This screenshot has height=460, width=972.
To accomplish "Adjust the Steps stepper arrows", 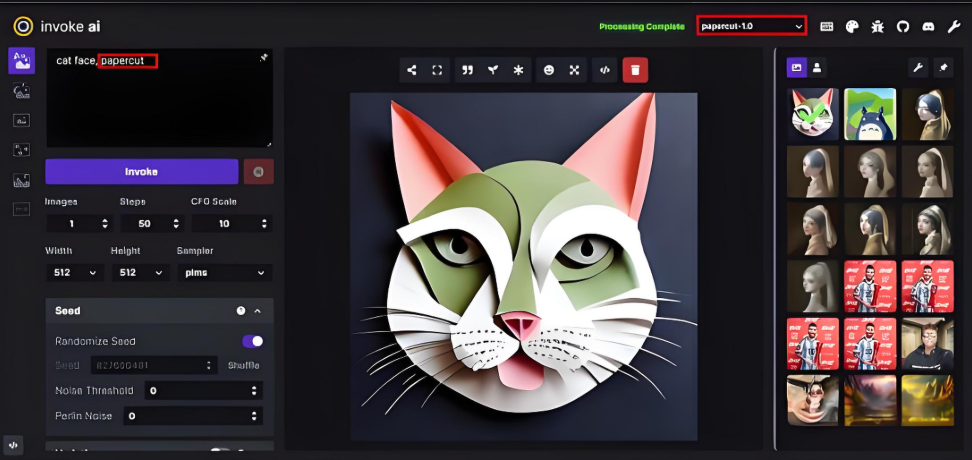I will (177, 223).
